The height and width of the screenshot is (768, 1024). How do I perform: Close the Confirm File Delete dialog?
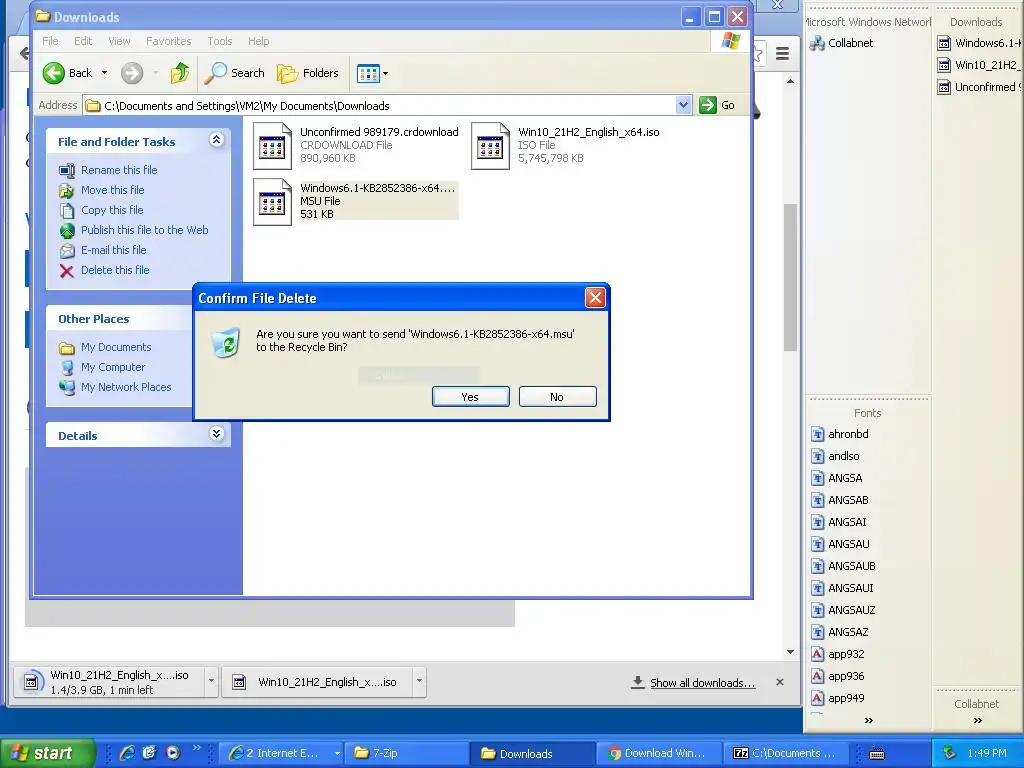[595, 298]
